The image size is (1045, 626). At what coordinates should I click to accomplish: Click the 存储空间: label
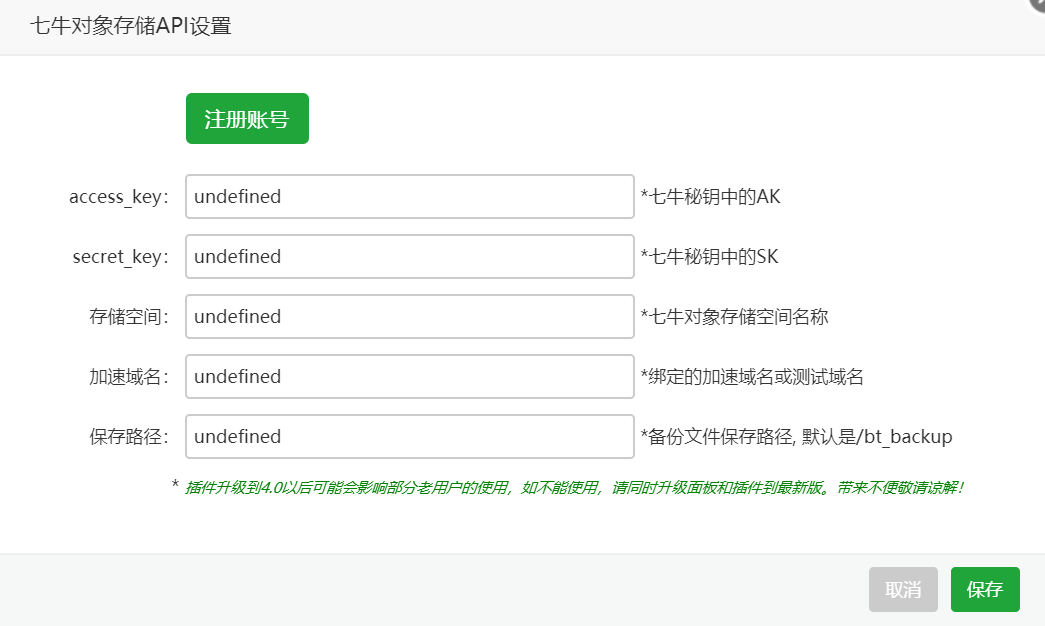(x=129, y=317)
